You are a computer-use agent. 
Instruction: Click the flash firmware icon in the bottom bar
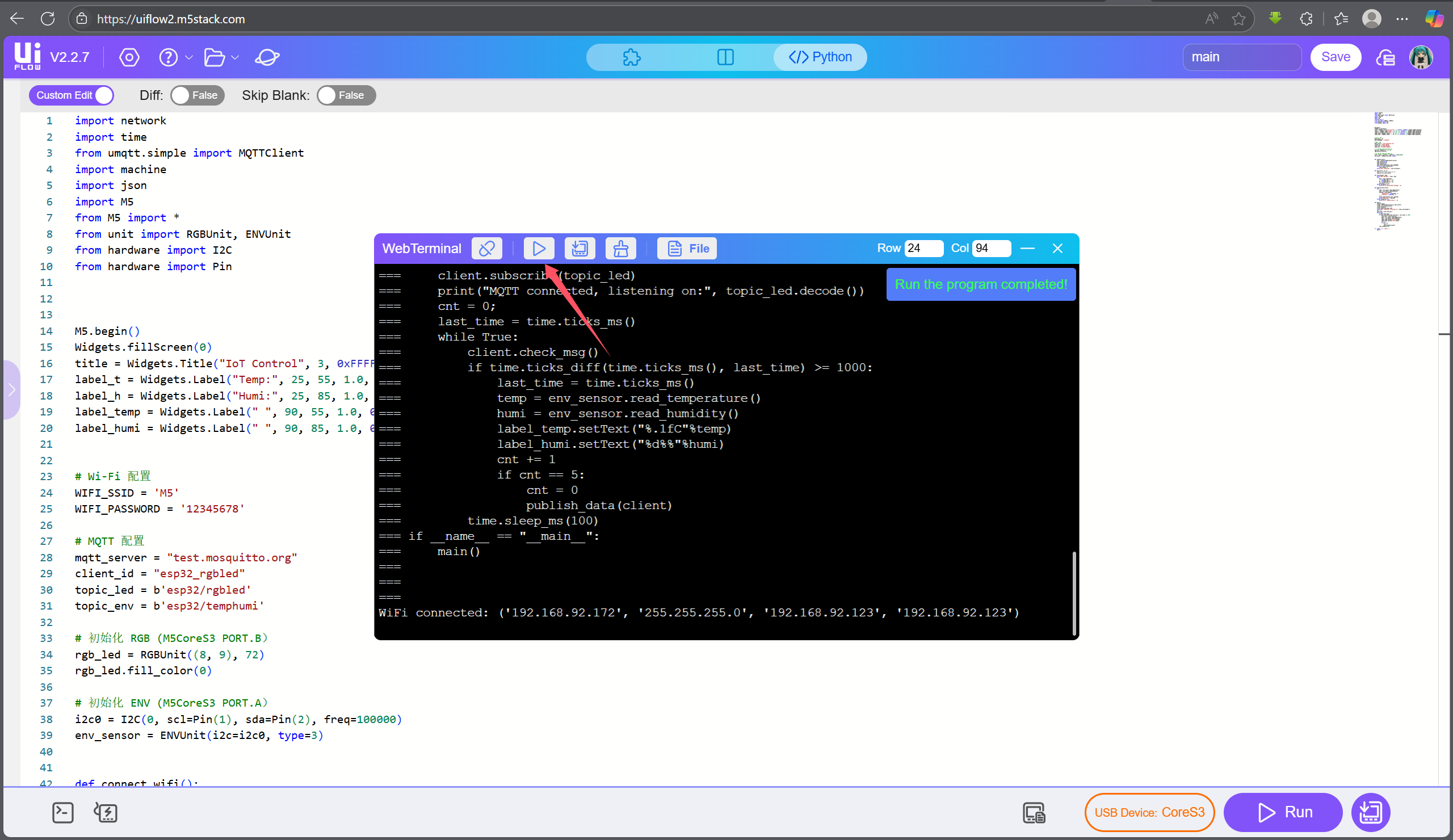(106, 812)
